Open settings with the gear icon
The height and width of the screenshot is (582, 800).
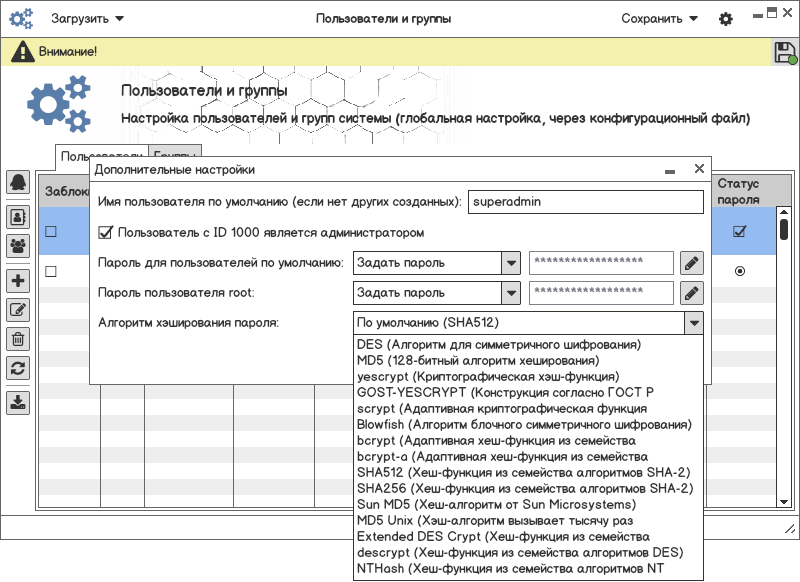pyautogui.click(x=726, y=19)
